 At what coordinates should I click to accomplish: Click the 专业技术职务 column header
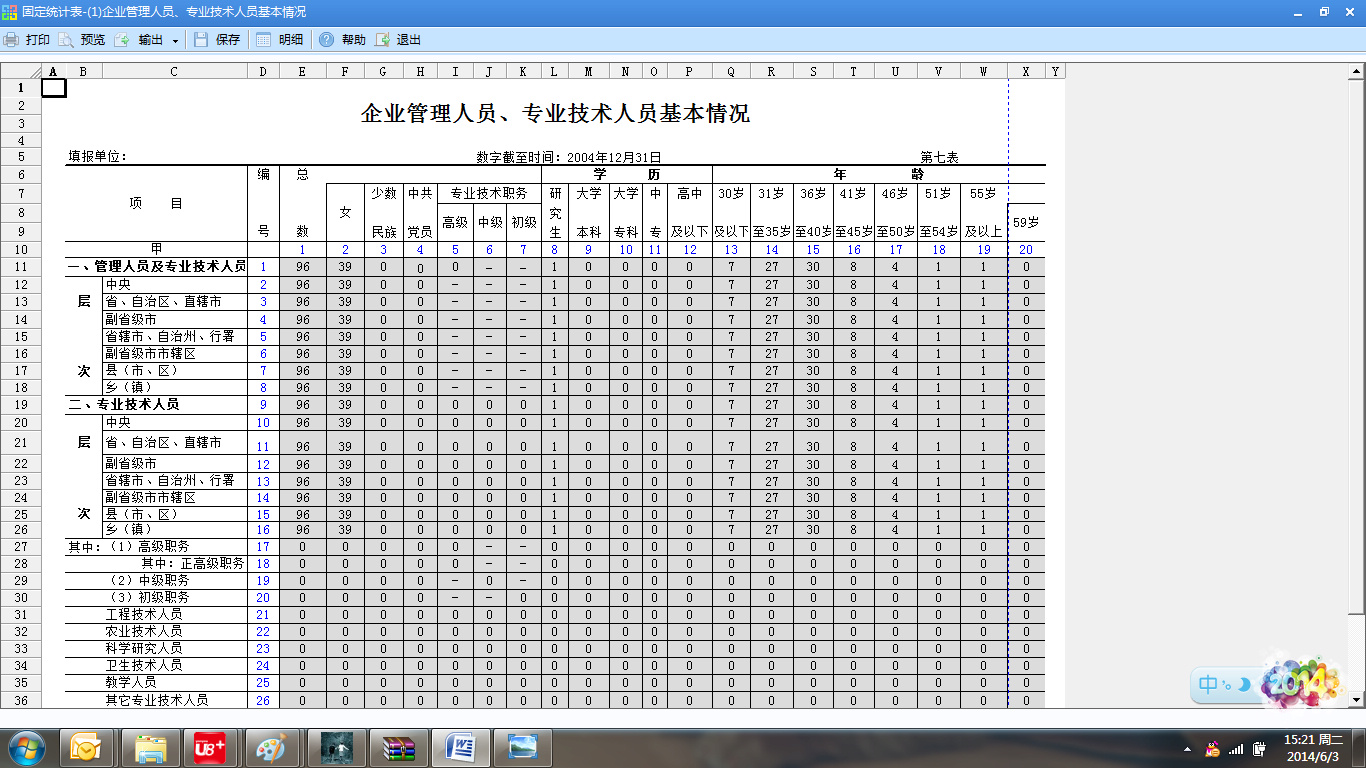(489, 194)
